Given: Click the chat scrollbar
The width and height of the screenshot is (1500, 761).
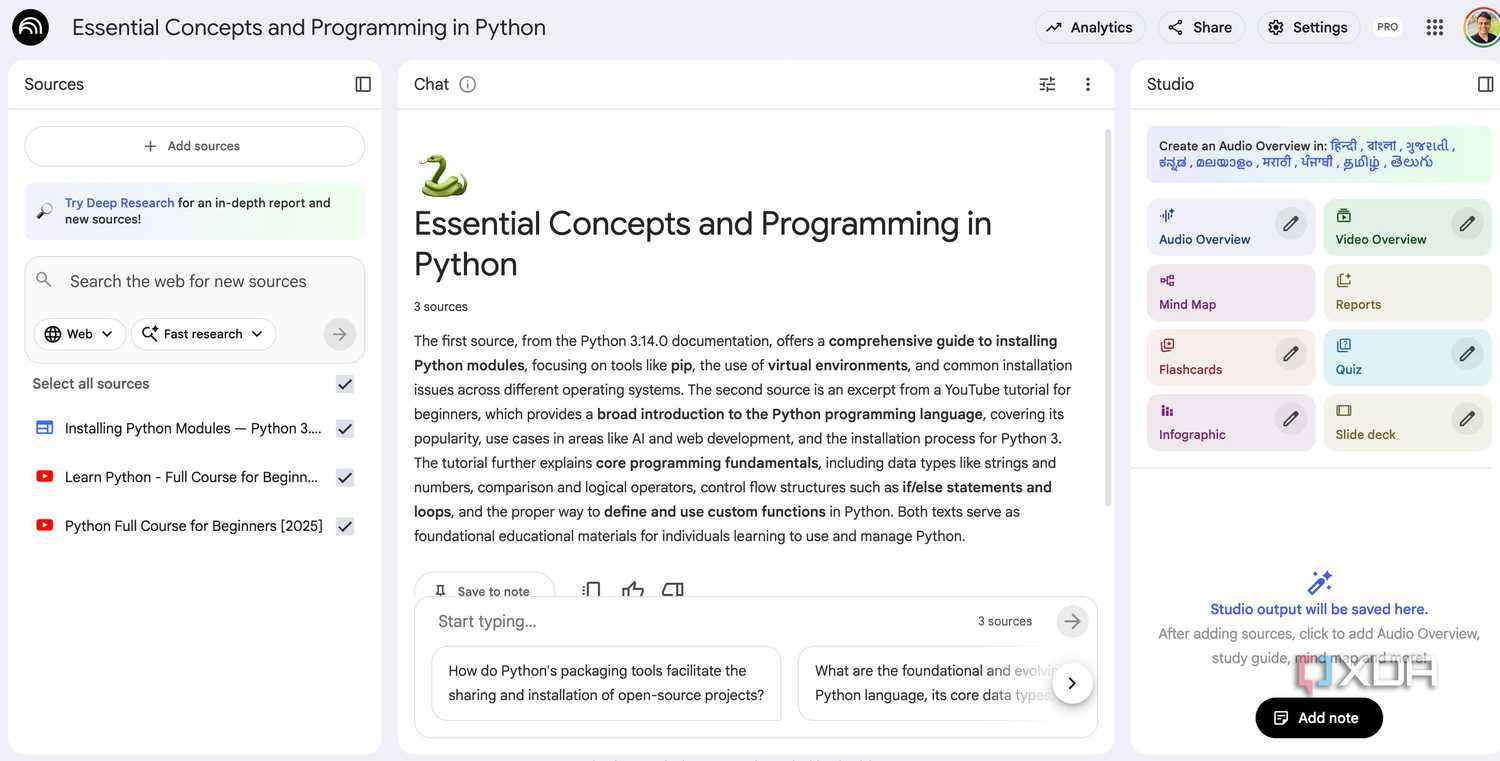Looking at the screenshot, I should pyautogui.click(x=1107, y=318).
